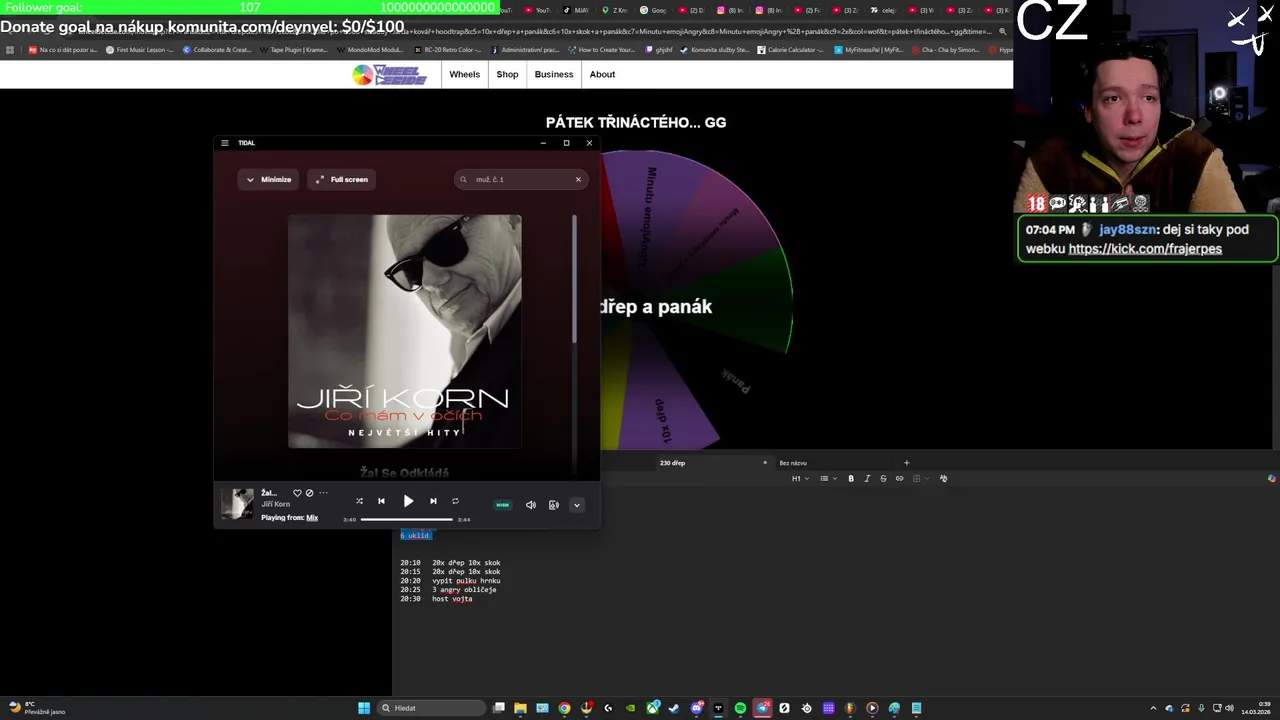The width and height of the screenshot is (1280, 720).
Task: Toggle bold formatting in the note editor
Action: (x=851, y=479)
